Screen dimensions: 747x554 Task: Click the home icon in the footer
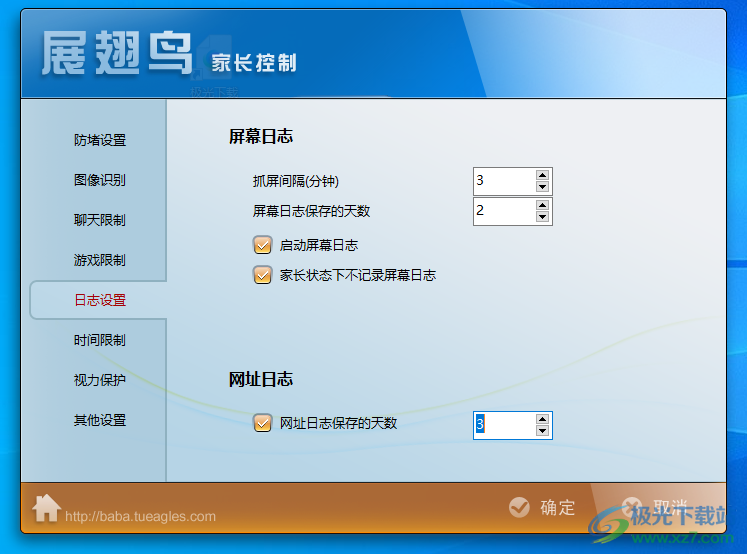[x=46, y=508]
